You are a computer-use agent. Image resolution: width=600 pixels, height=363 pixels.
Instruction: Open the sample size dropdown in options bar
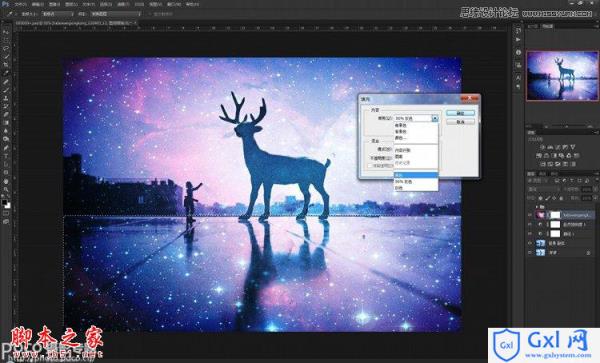tap(57, 14)
